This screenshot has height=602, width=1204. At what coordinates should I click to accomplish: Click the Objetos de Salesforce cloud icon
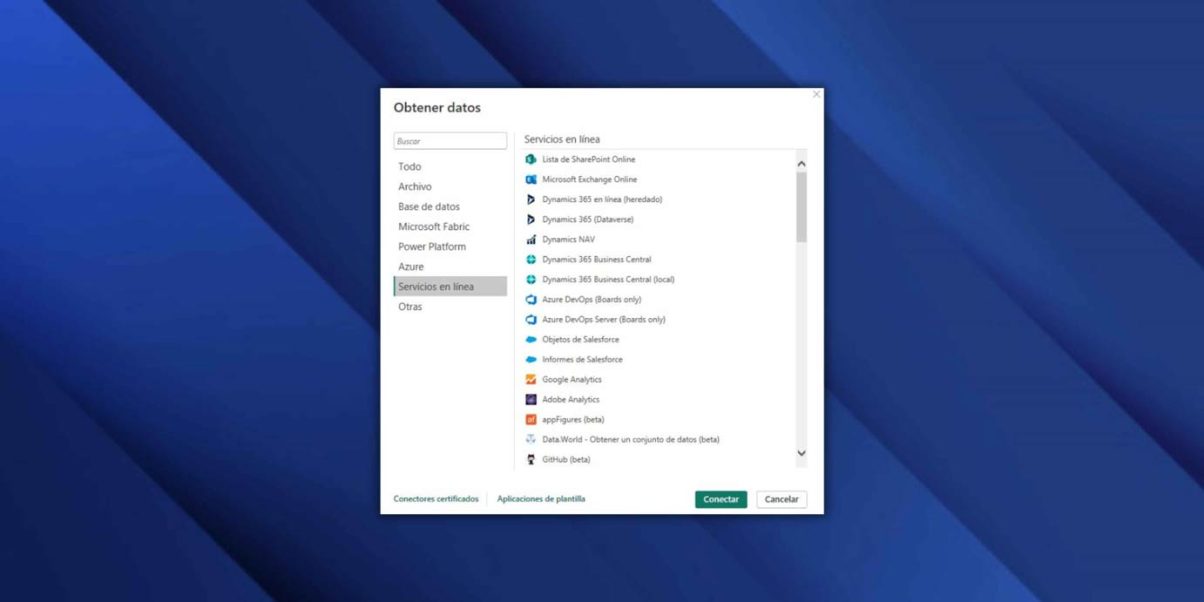531,340
